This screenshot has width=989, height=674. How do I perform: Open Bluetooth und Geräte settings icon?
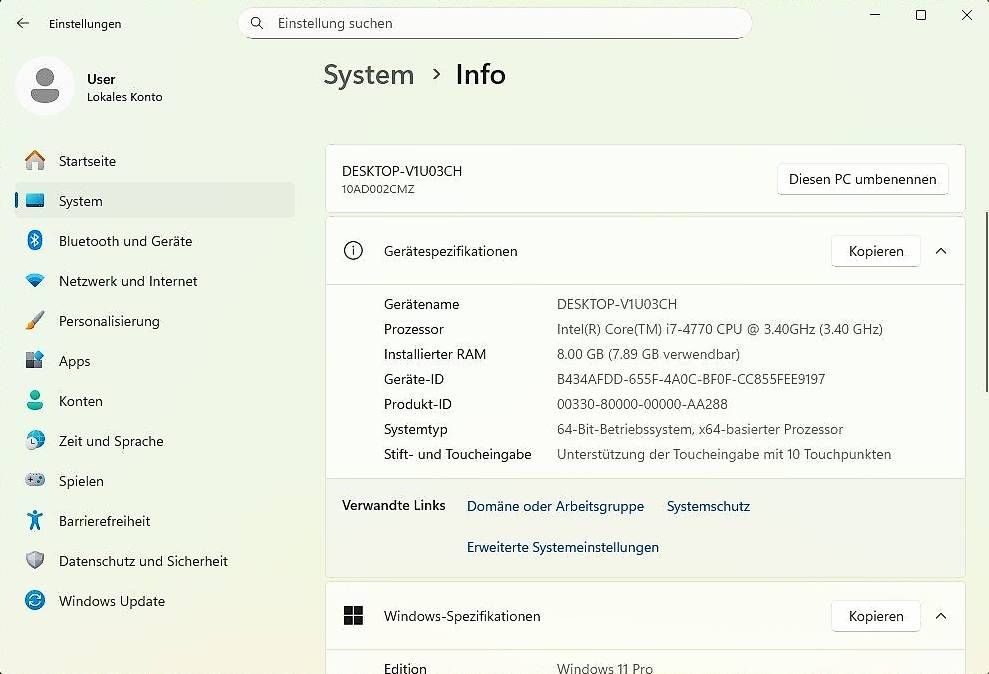pyautogui.click(x=35, y=241)
